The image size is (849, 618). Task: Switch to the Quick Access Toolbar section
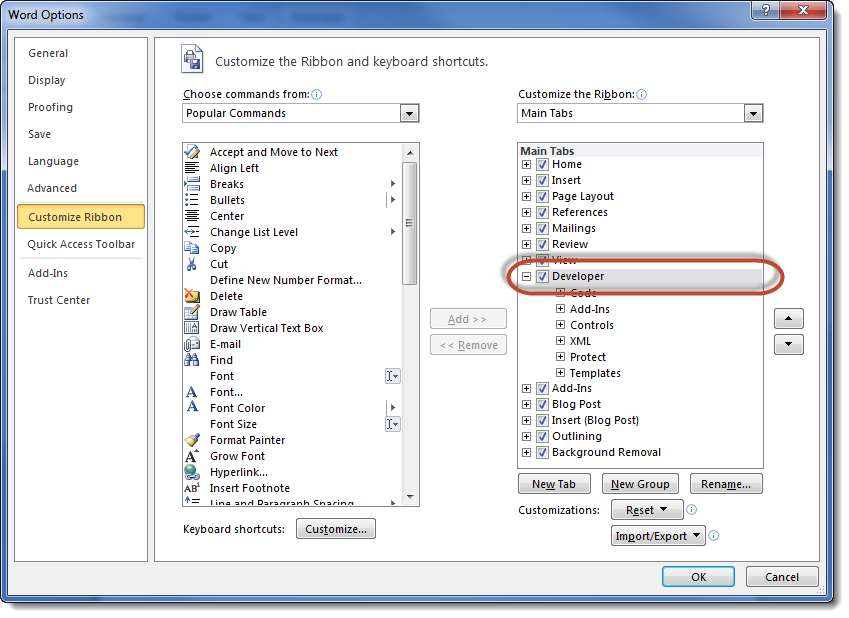click(81, 244)
